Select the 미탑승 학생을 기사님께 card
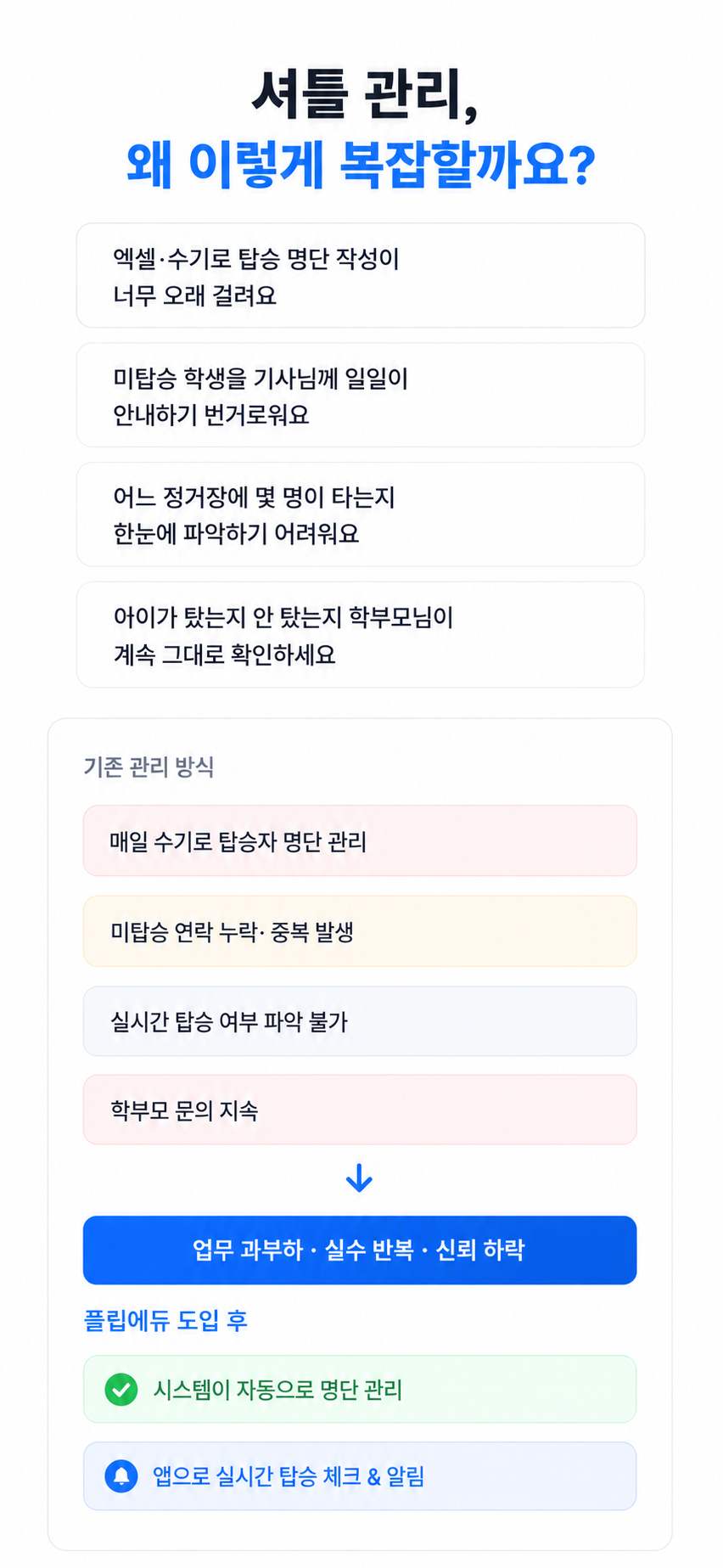Screen dimensions: 723x1568 (361, 395)
